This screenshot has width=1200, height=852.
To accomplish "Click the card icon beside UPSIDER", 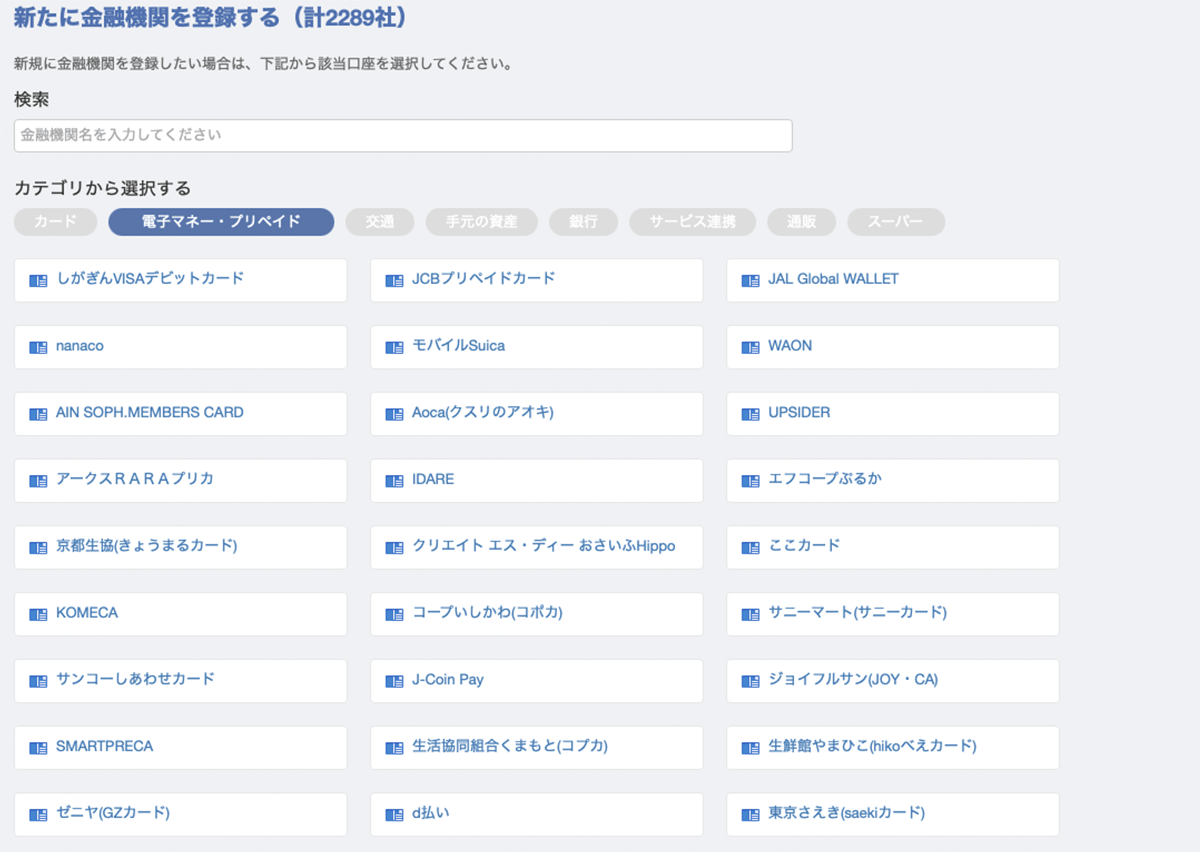I will pyautogui.click(x=750, y=414).
